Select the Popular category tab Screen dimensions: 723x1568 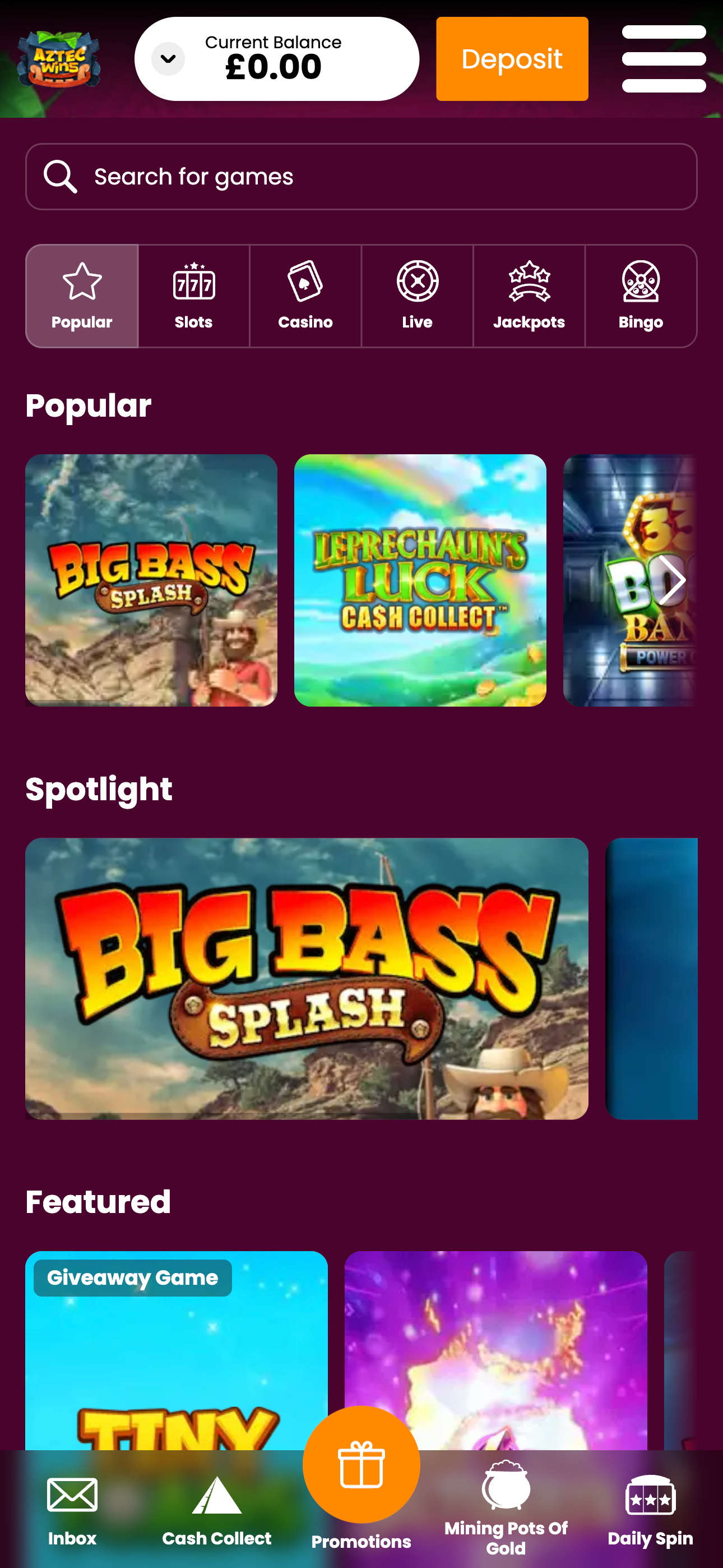(82, 297)
